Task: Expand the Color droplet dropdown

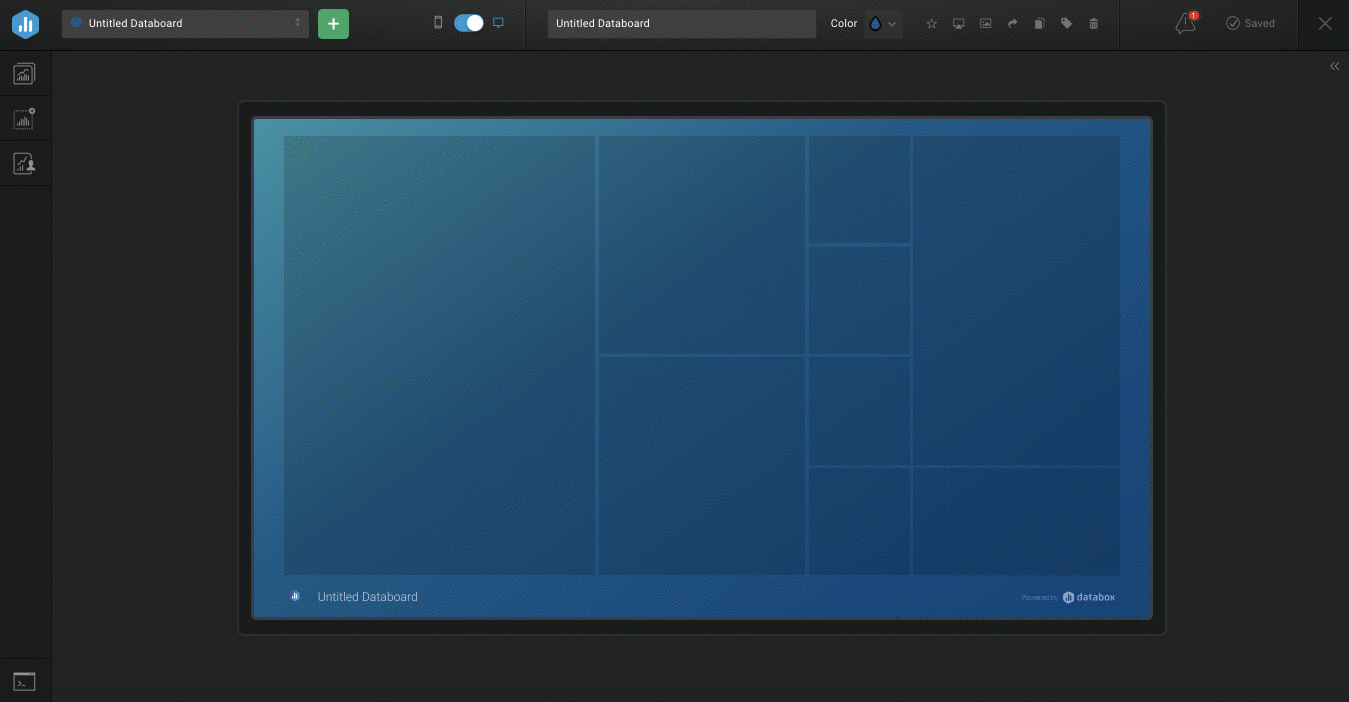Action: pos(882,24)
